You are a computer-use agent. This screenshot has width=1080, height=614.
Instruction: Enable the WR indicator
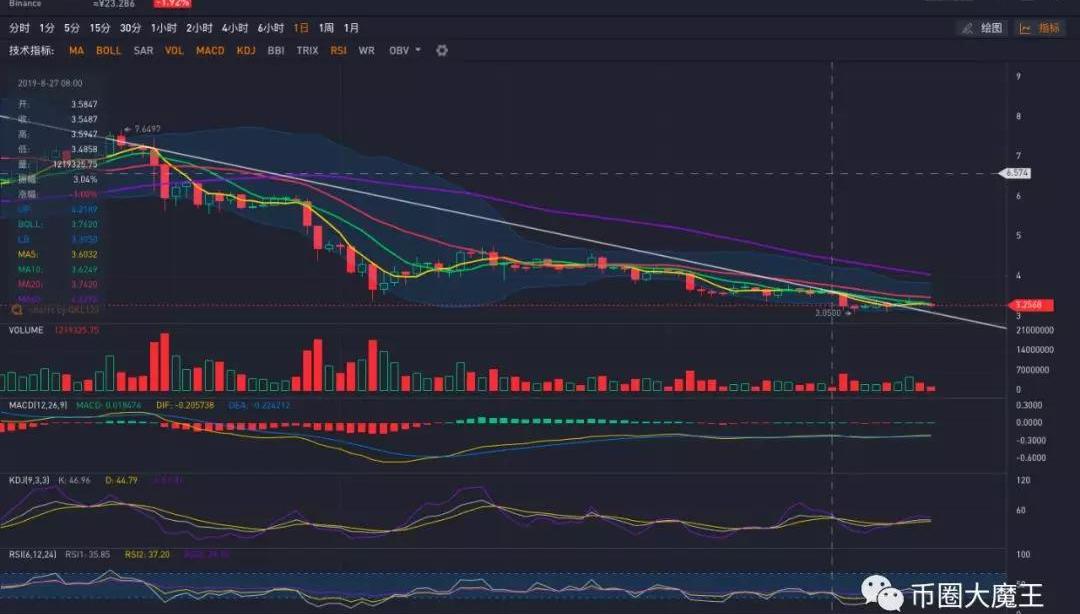(366, 50)
